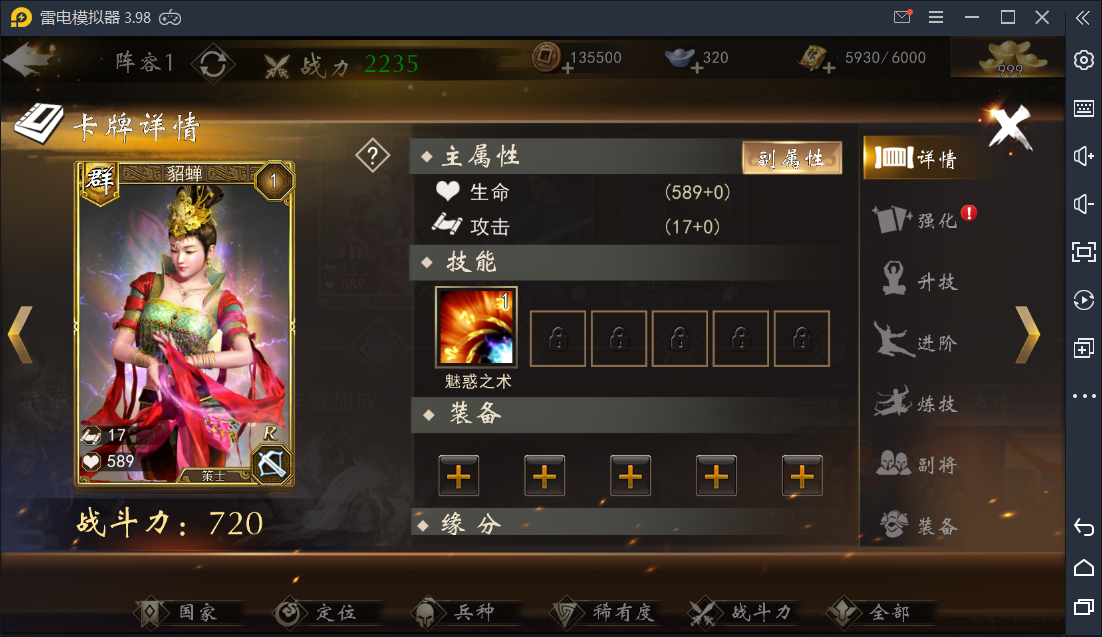Go to the next card arrow

click(x=1028, y=335)
